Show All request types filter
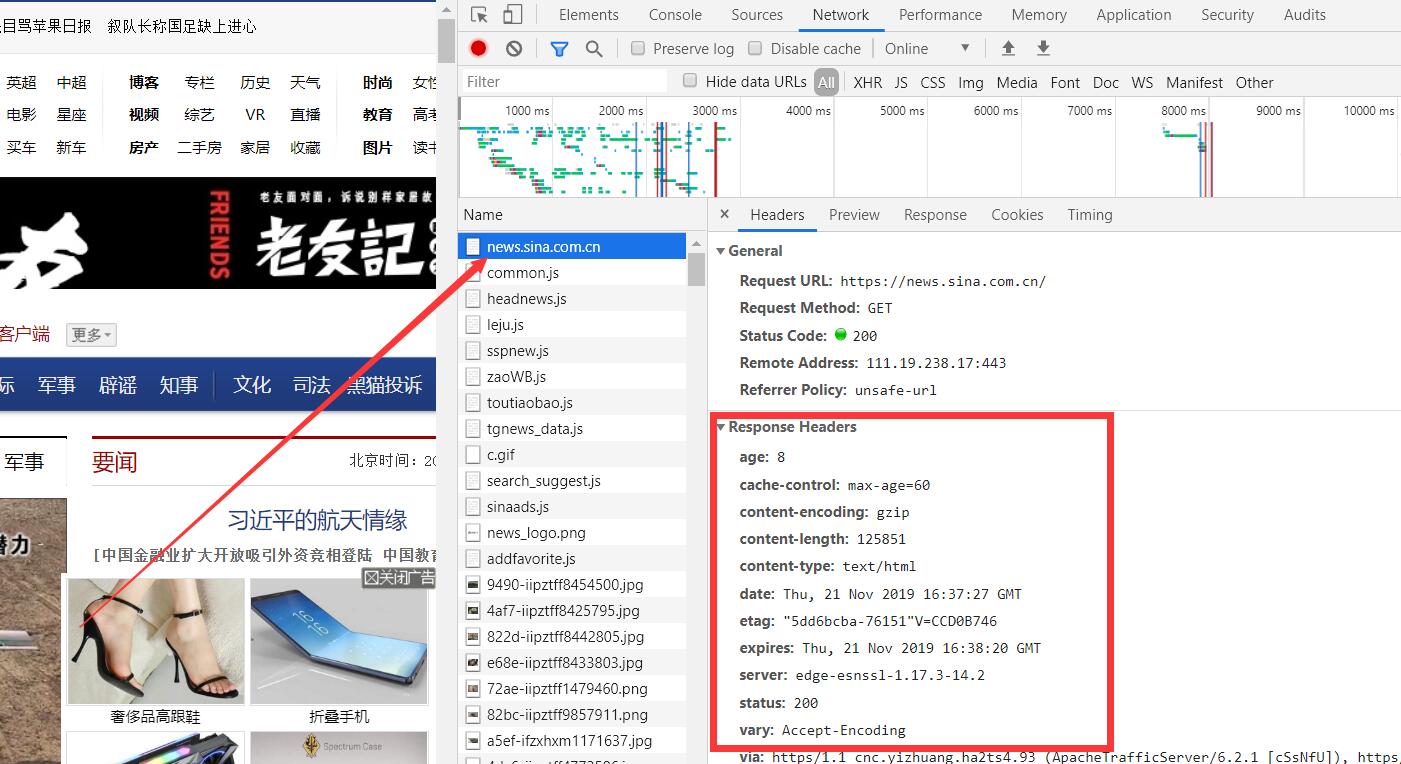Screen dimensions: 1401x764 826,83
